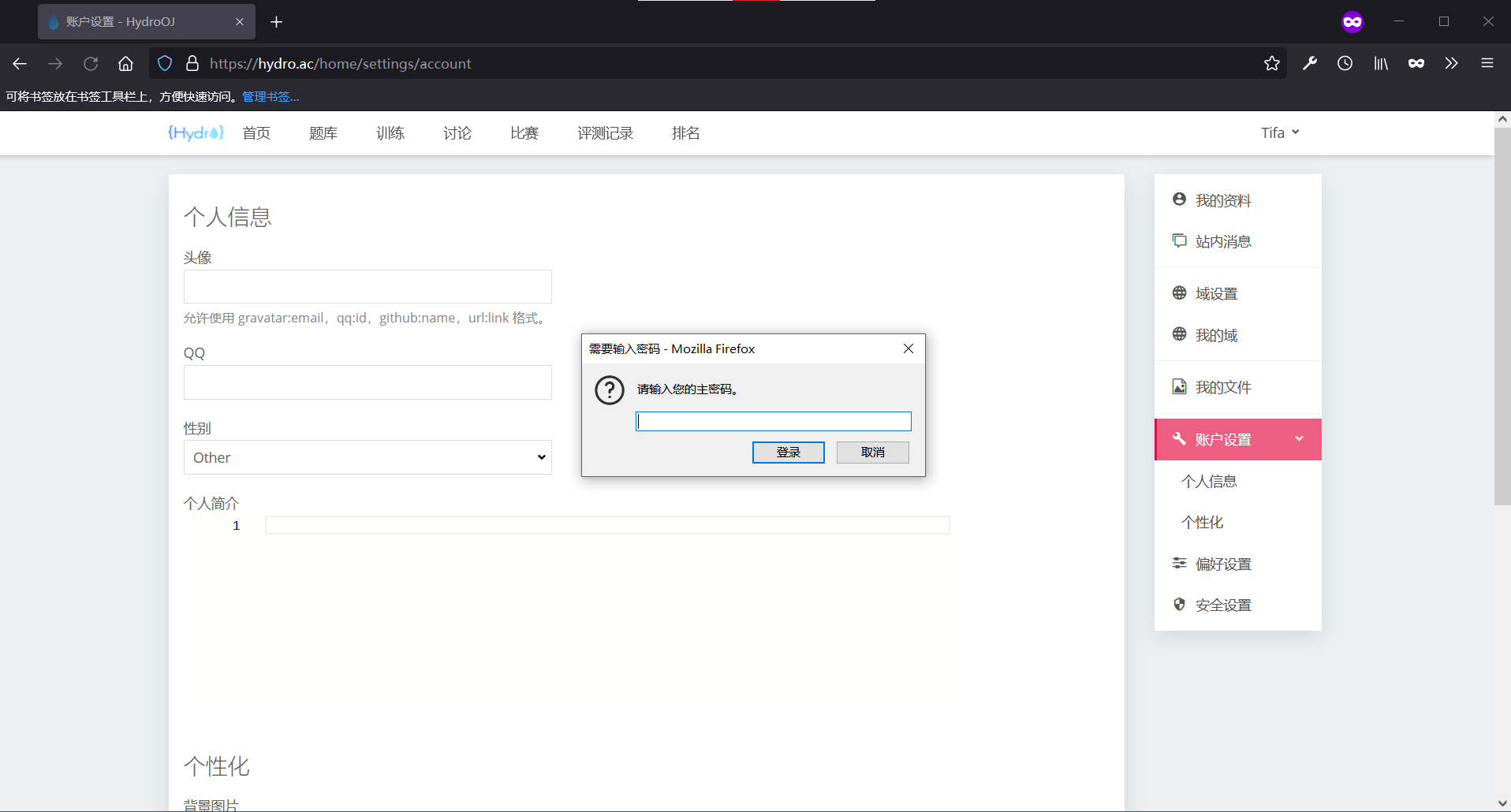Go to 首页 in the navigation bar
The image size is (1511, 812).
tap(256, 133)
